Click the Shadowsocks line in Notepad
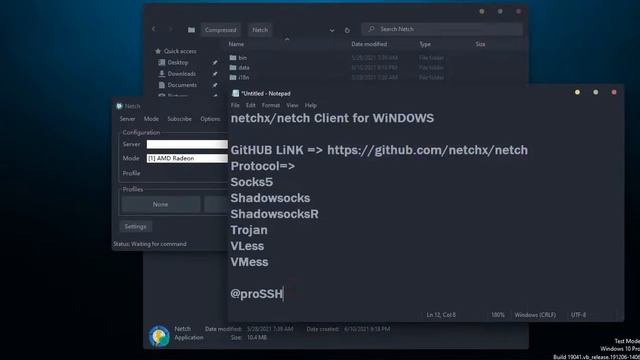The width and height of the screenshot is (640, 360). coord(270,198)
